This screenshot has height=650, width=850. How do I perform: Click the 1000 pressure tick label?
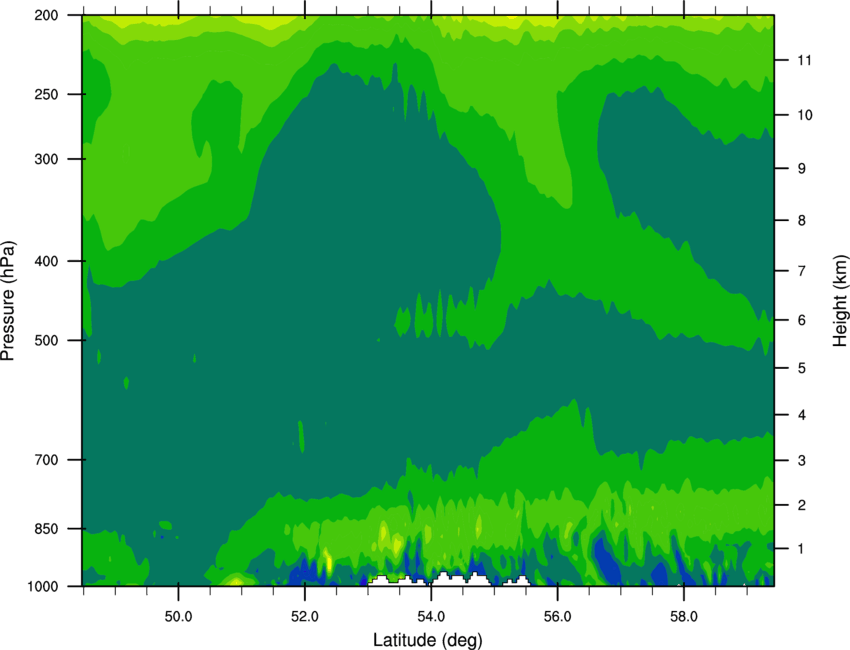pos(42,587)
